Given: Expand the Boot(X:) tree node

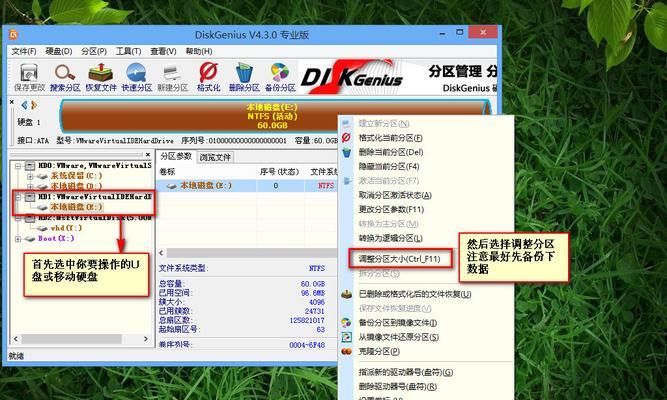Looking at the screenshot, I should tap(18, 239).
